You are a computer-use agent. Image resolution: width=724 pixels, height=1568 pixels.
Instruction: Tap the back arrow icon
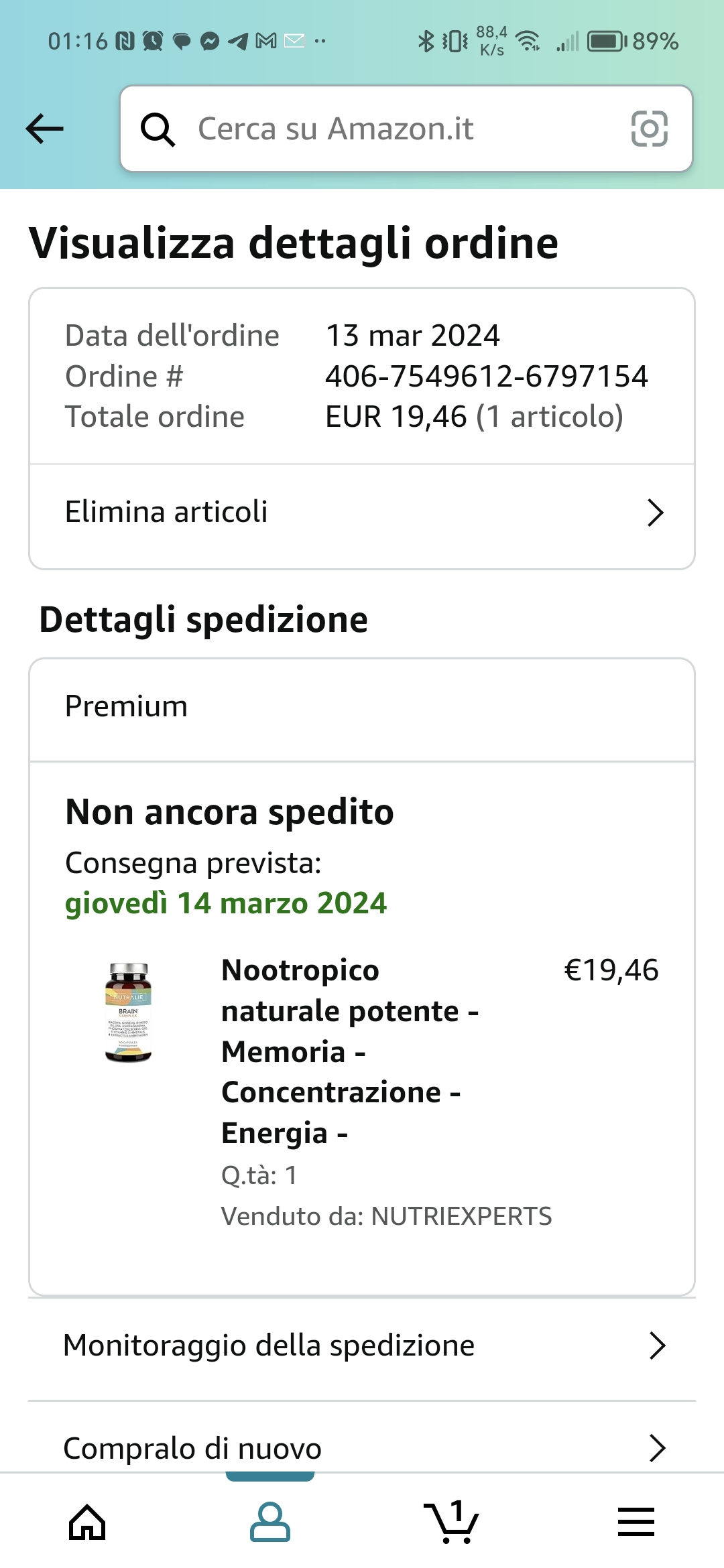click(44, 129)
